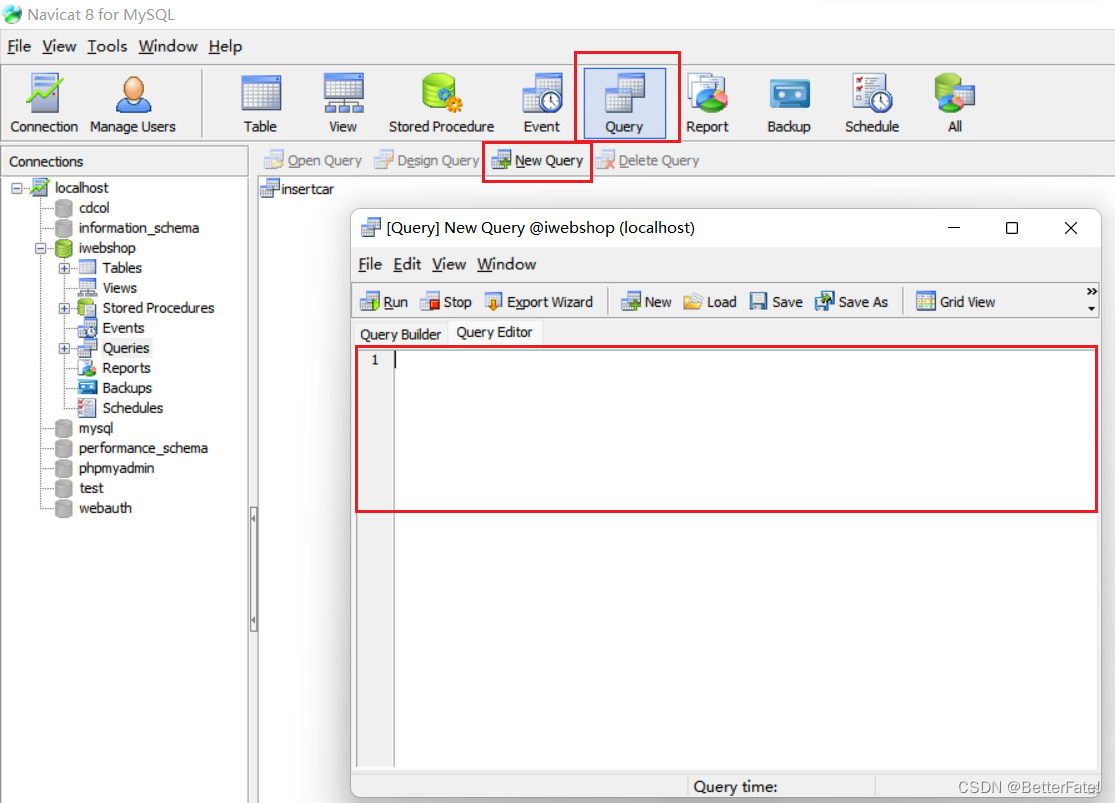
Task: Expand query toolbar overflow chevron
Action: tap(1092, 292)
